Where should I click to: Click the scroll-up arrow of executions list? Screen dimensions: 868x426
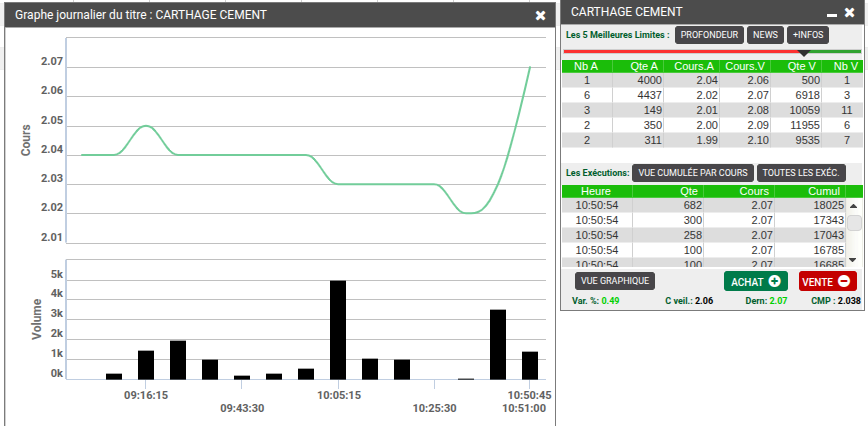[x=853, y=206]
